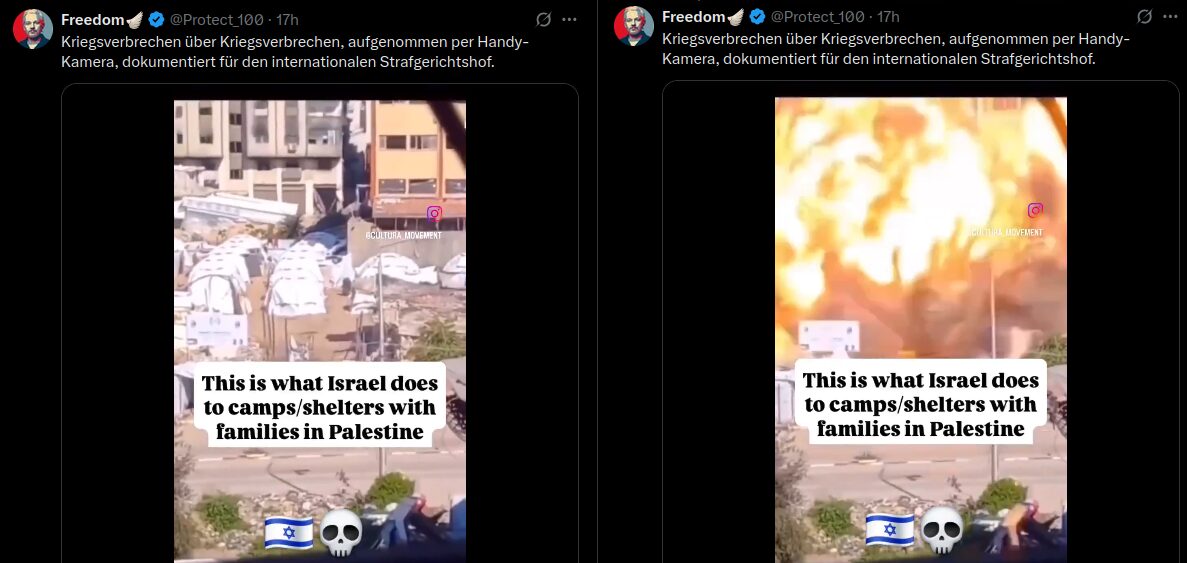Open the left tweet's Grok icon
This screenshot has width=1187, height=563.
tap(543, 19)
